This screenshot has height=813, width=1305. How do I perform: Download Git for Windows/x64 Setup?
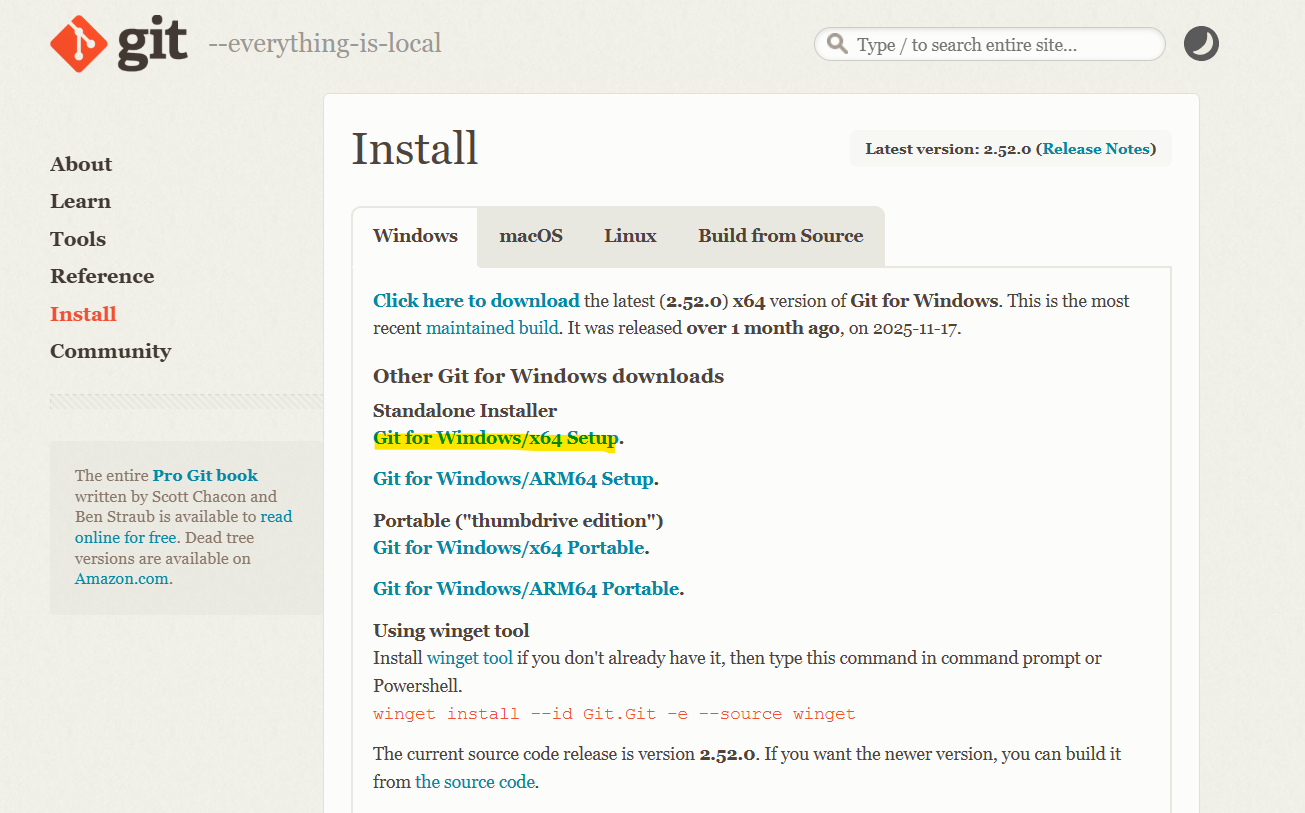point(495,438)
